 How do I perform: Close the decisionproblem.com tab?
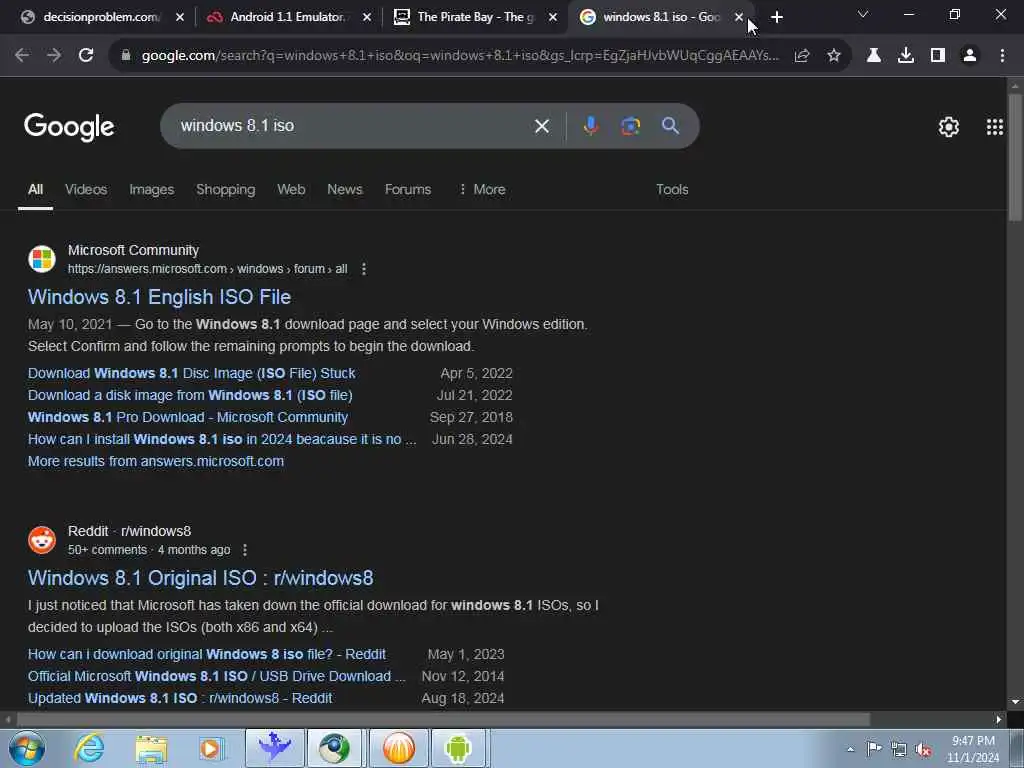point(180,18)
